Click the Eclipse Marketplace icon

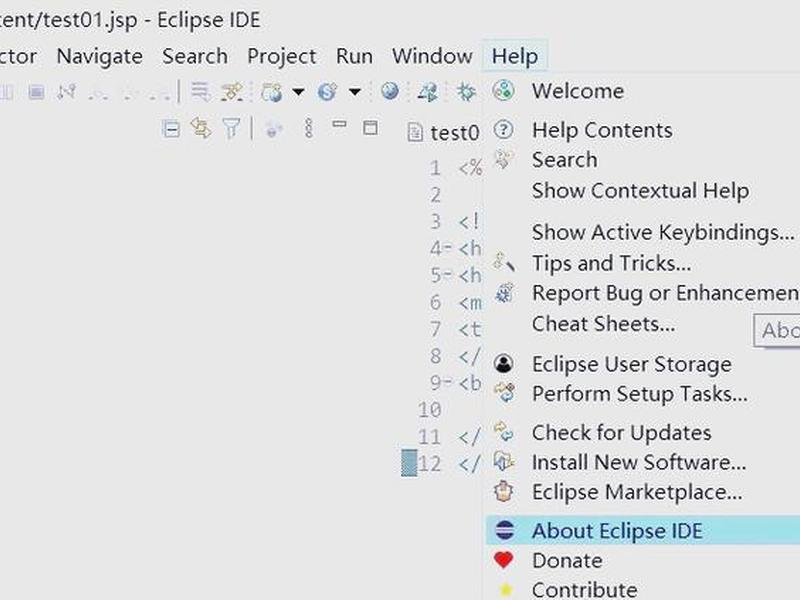point(504,491)
